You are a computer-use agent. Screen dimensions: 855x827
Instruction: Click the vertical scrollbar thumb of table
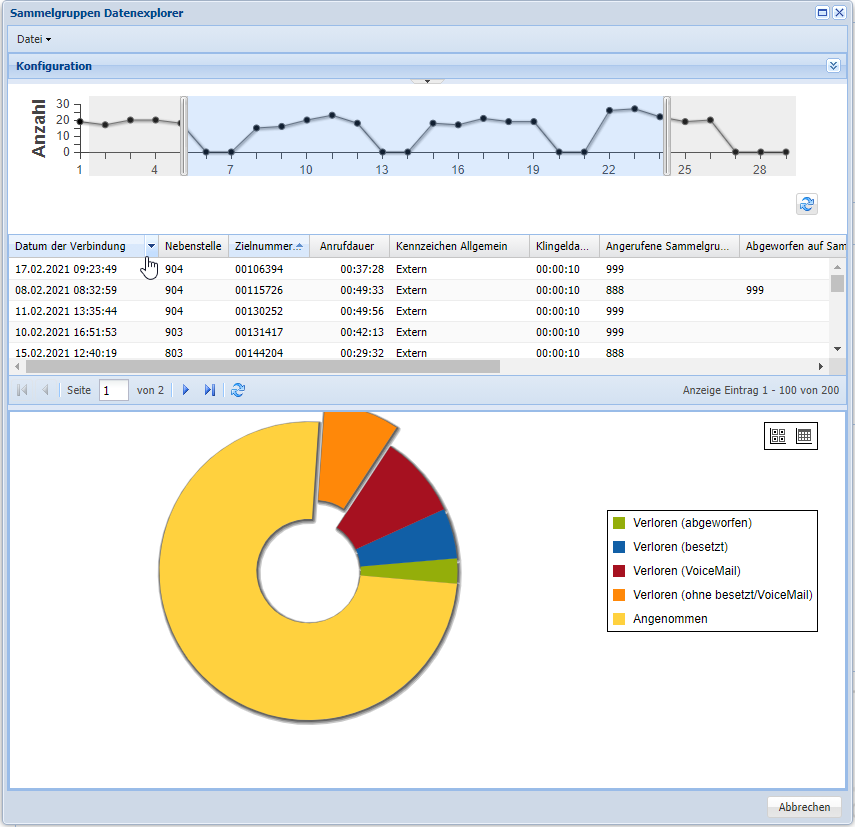click(x=837, y=283)
